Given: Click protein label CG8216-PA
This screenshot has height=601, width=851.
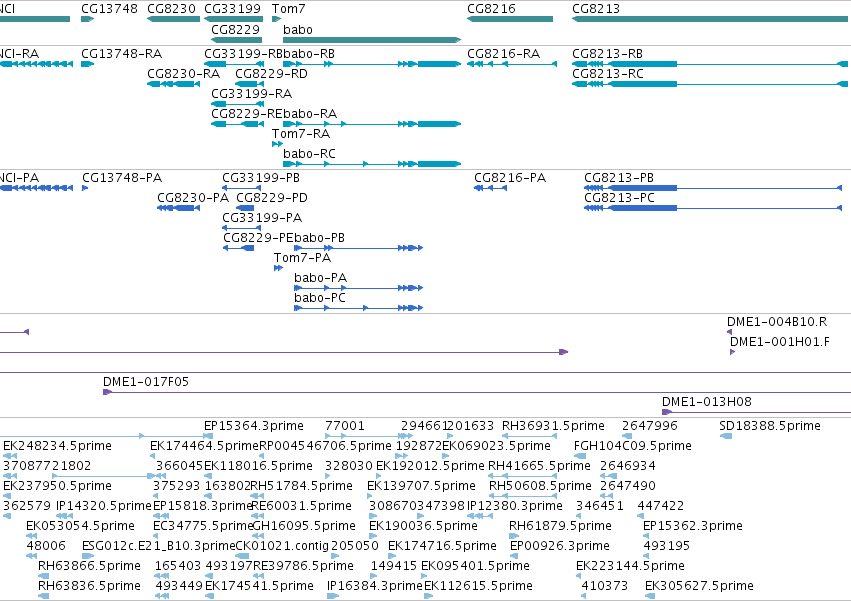Looking at the screenshot, I should (510, 178).
